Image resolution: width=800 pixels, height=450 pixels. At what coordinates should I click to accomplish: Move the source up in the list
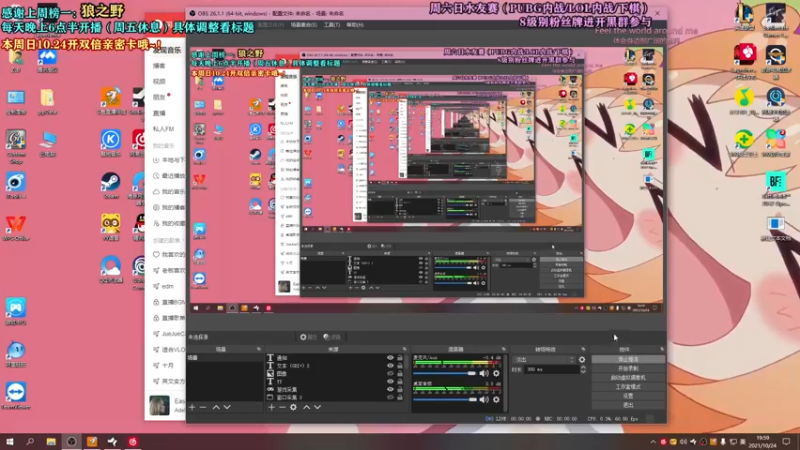306,407
